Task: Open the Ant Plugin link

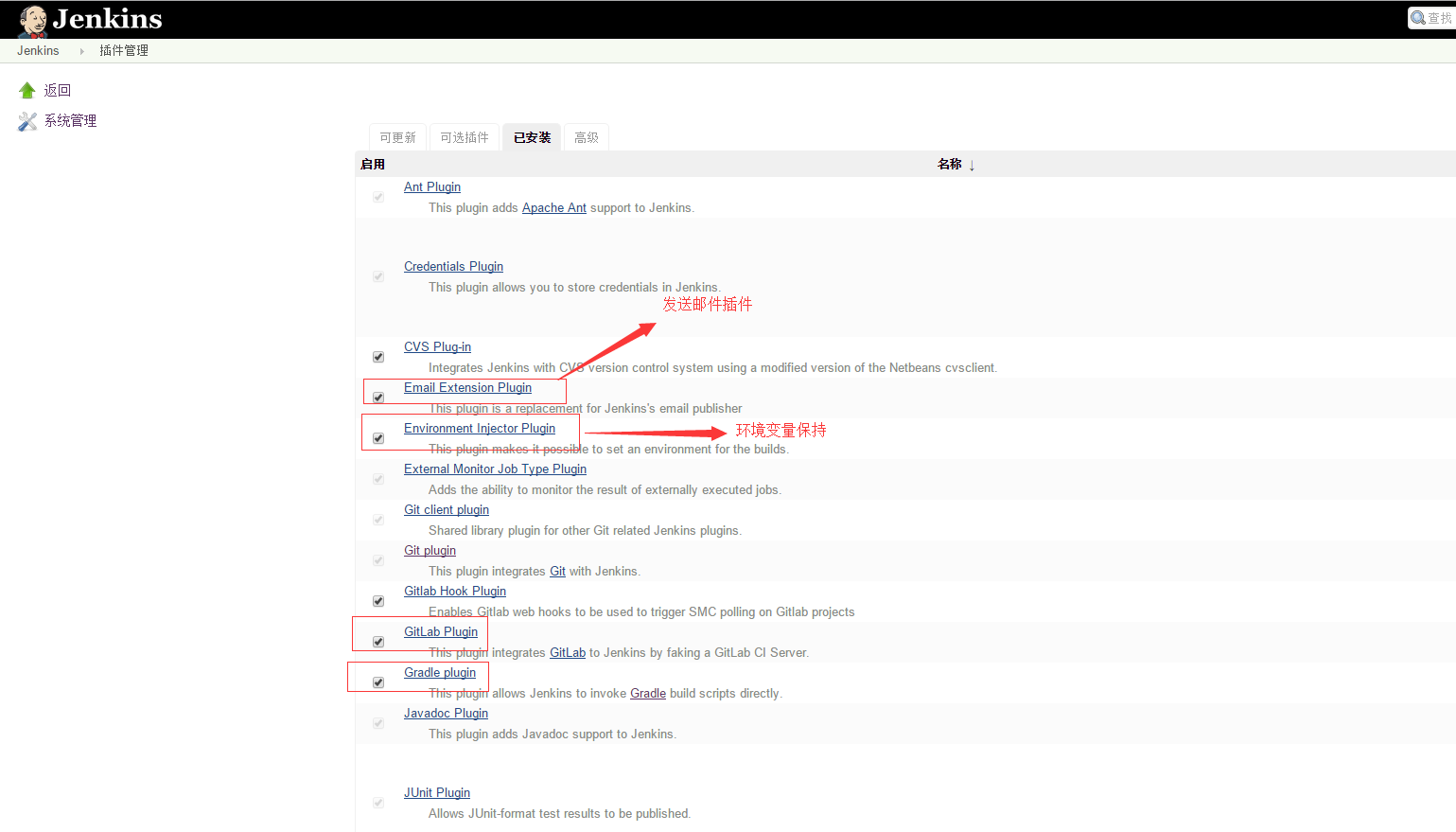Action: pos(432,187)
